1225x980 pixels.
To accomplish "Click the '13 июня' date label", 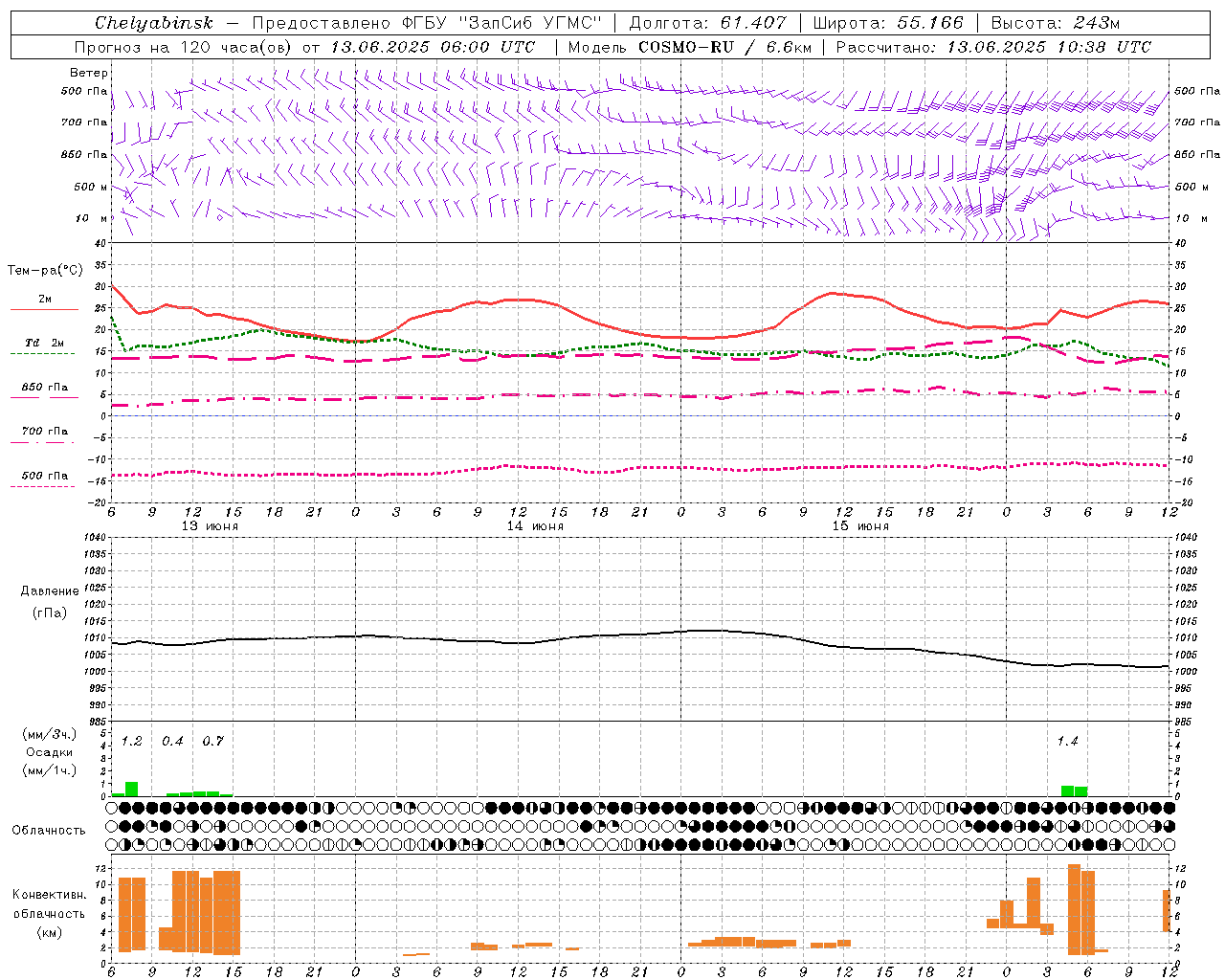I will point(210,525).
